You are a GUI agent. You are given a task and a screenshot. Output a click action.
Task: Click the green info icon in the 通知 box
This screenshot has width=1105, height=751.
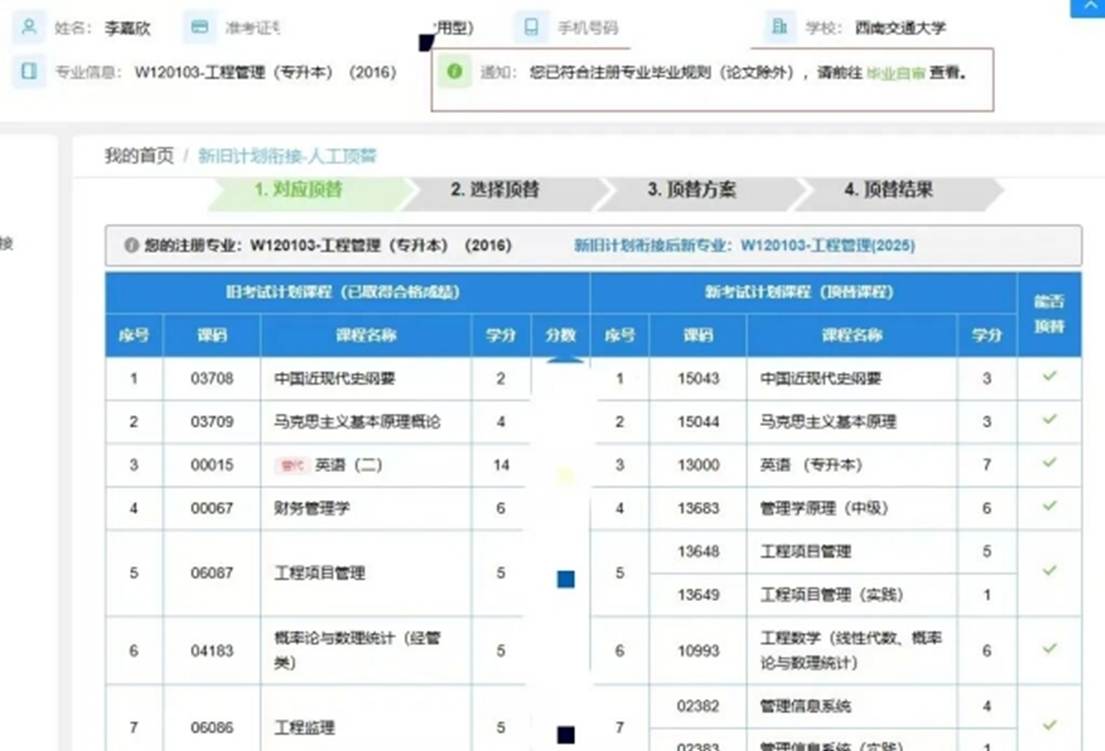tap(455, 71)
